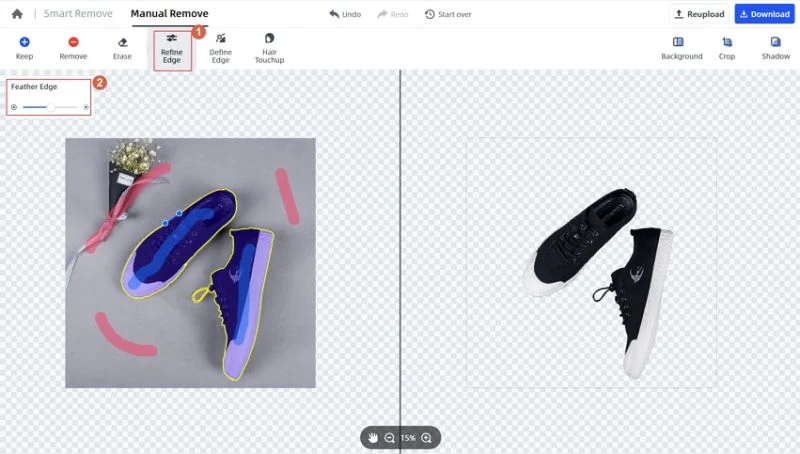Undo the last action
This screenshot has width=800, height=454.
pyautogui.click(x=345, y=14)
